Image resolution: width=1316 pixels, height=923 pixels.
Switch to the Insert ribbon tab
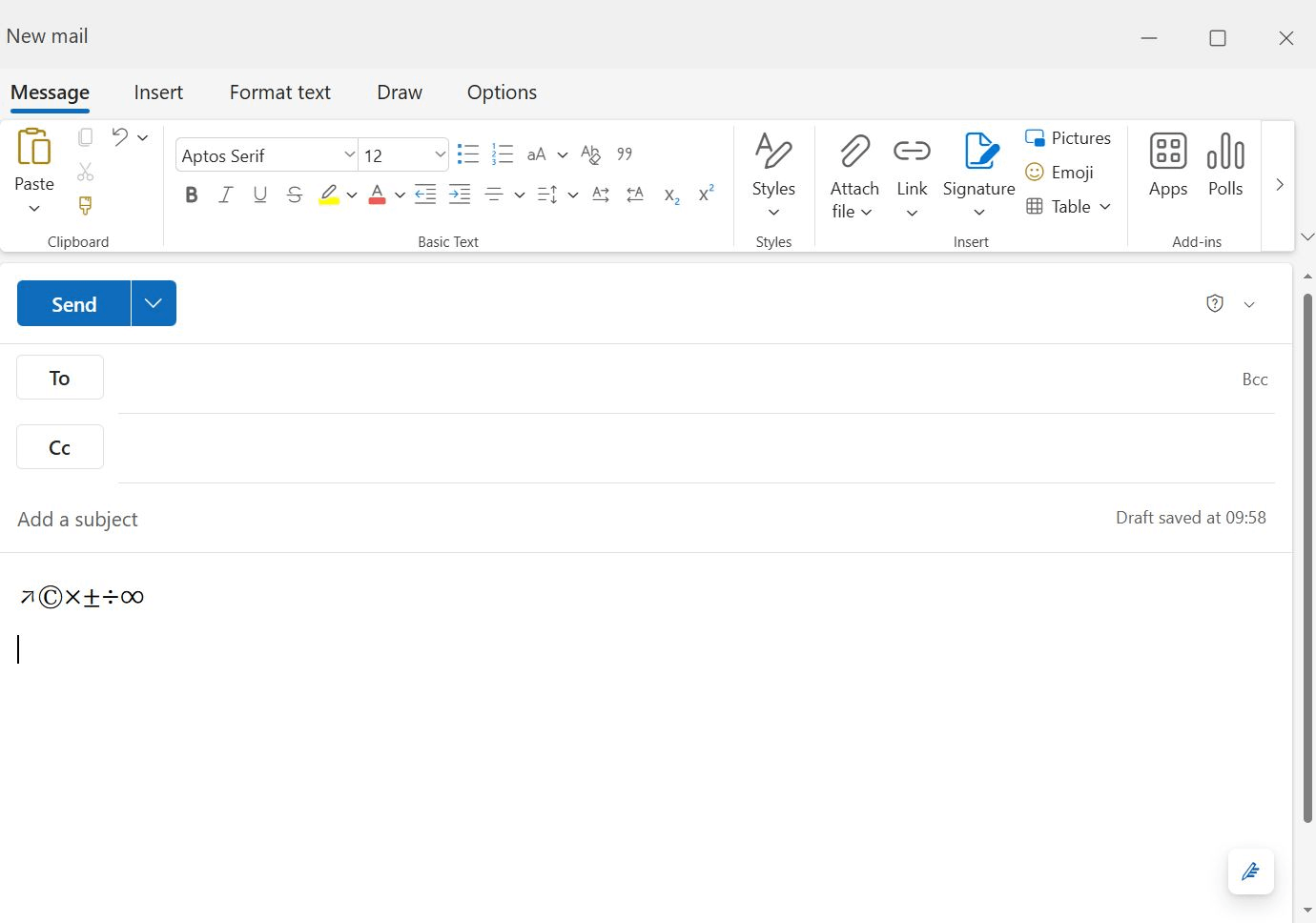(x=158, y=92)
